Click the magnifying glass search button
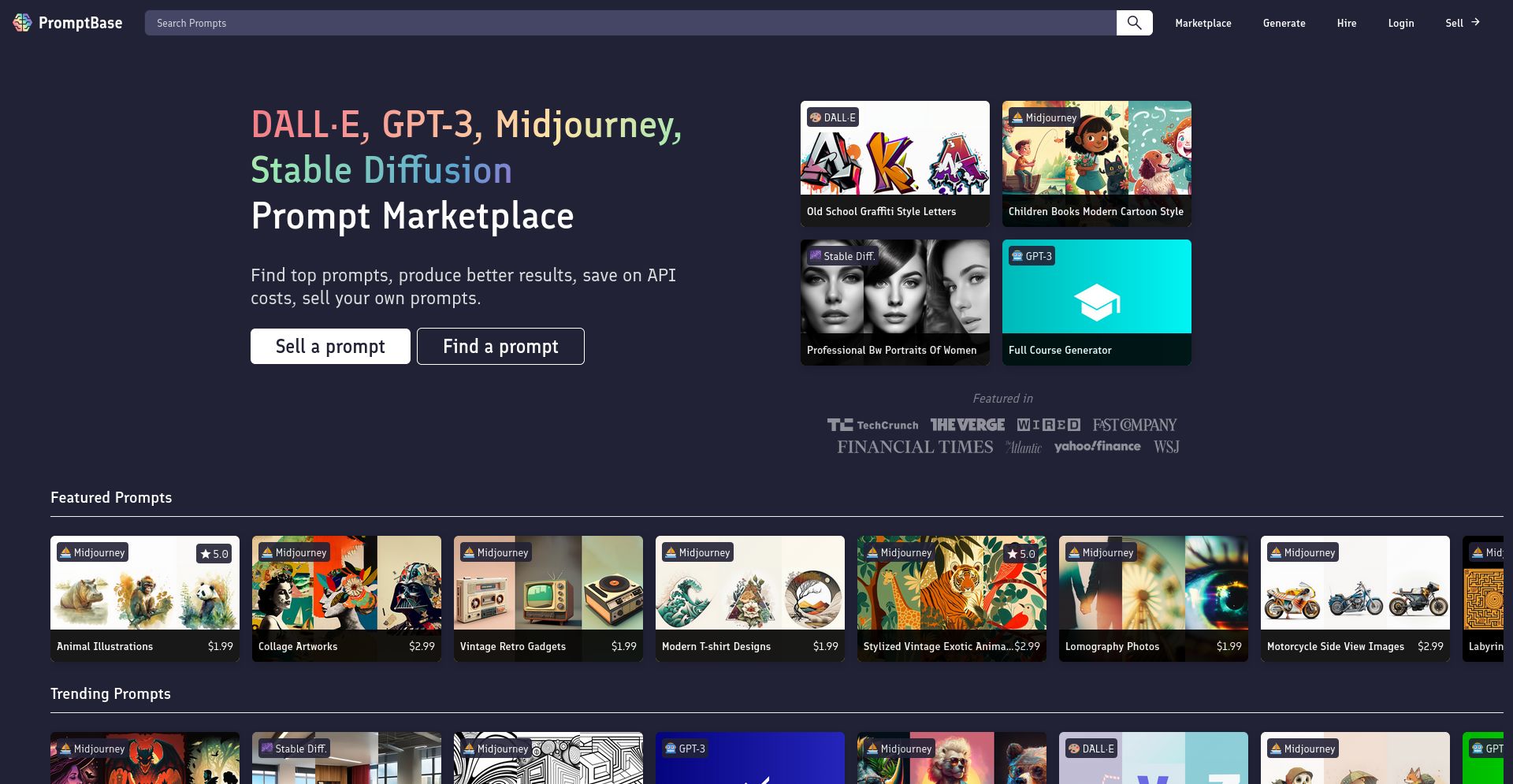This screenshot has width=1513, height=784. pyautogui.click(x=1134, y=23)
